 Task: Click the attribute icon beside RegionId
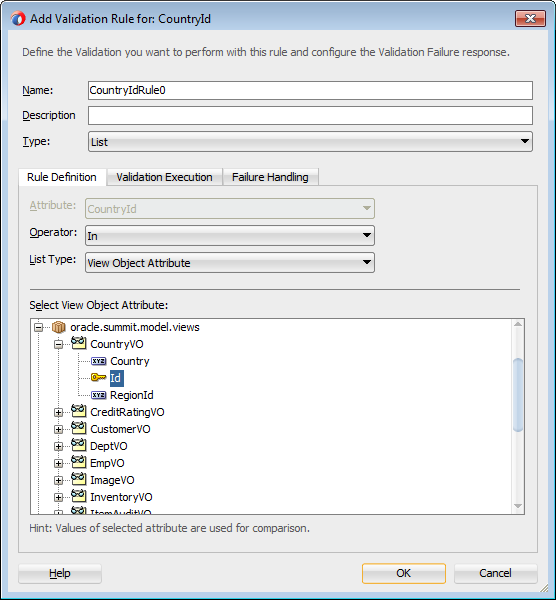[x=99, y=395]
